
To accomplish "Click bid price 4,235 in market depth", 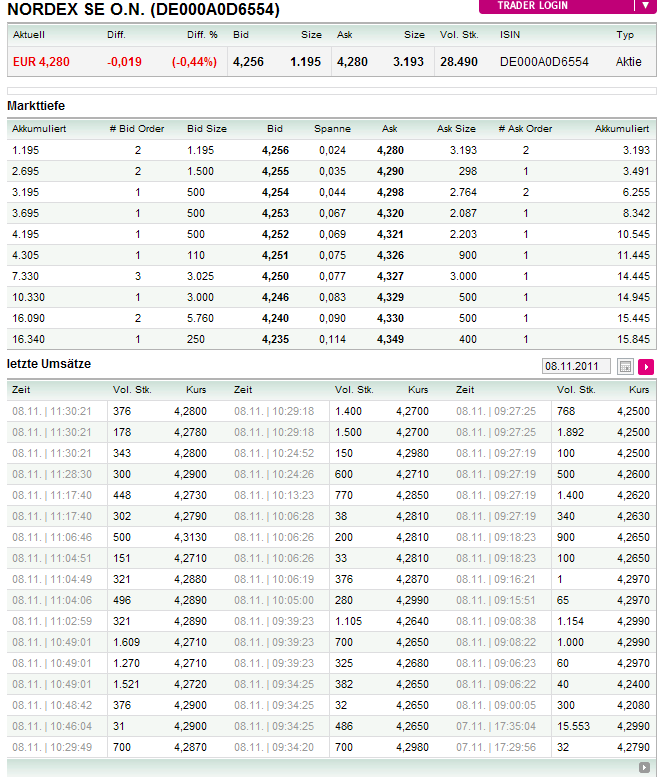I will [275, 339].
